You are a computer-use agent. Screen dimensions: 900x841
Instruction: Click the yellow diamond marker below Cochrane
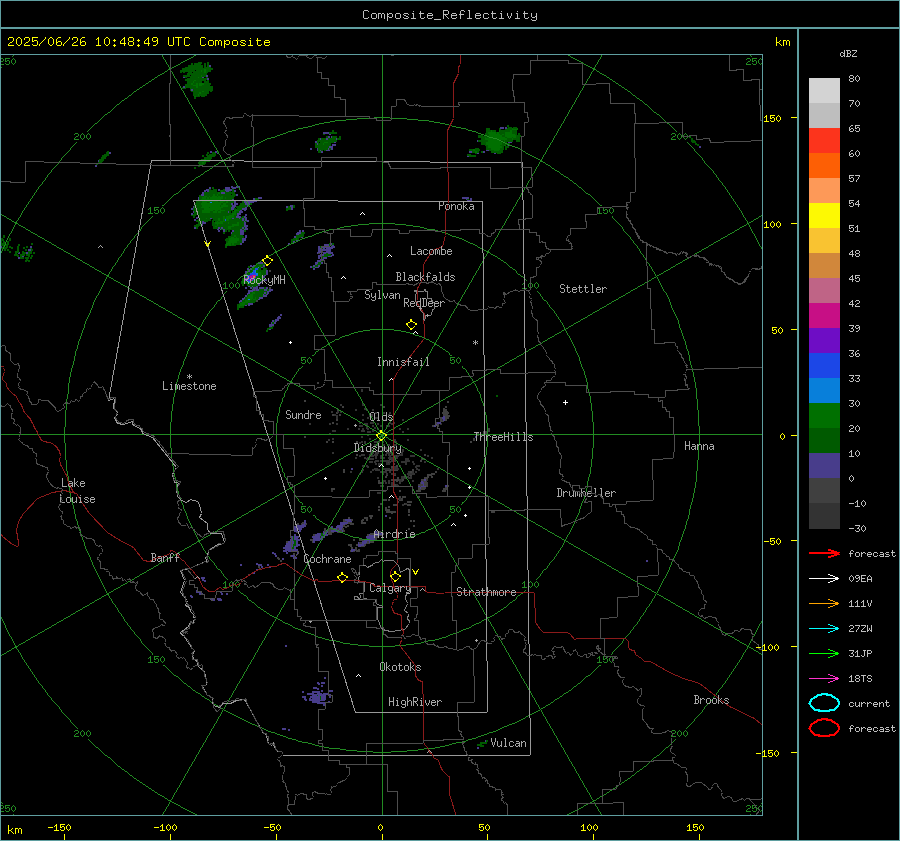point(343,578)
